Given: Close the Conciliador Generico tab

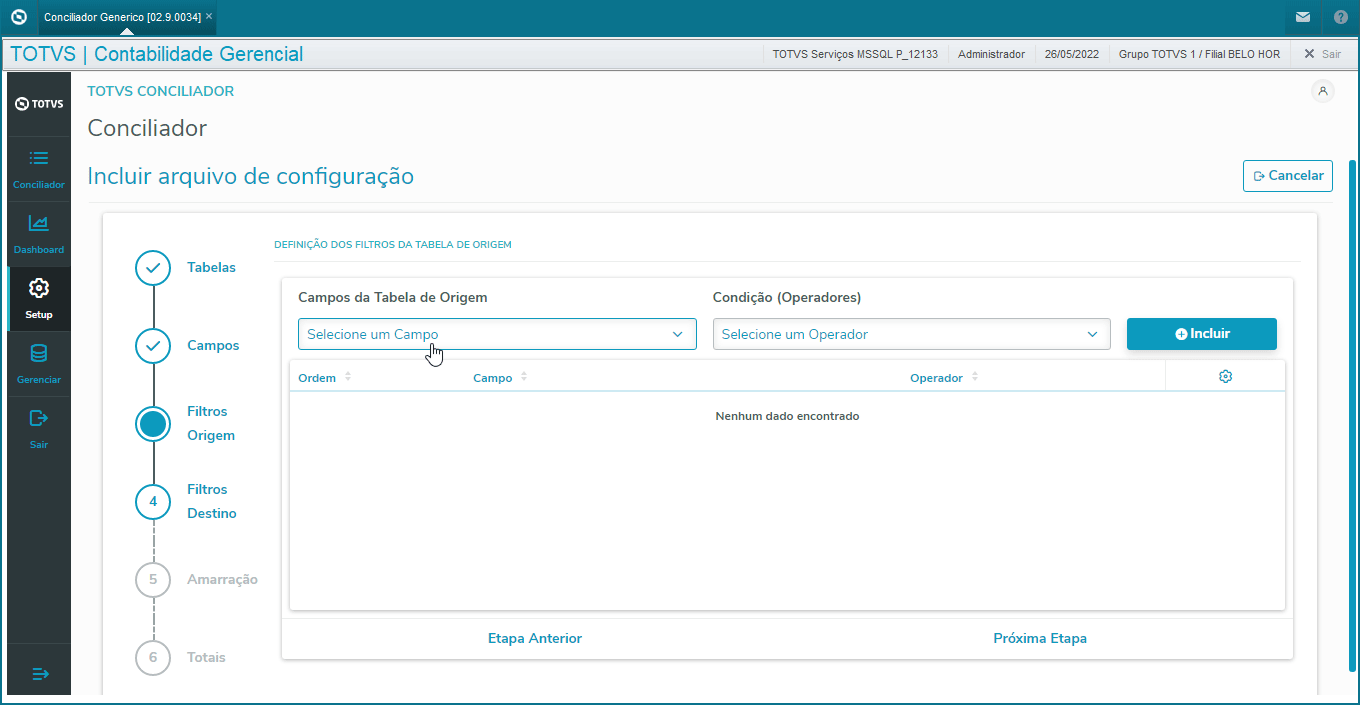Looking at the screenshot, I should pos(209,17).
